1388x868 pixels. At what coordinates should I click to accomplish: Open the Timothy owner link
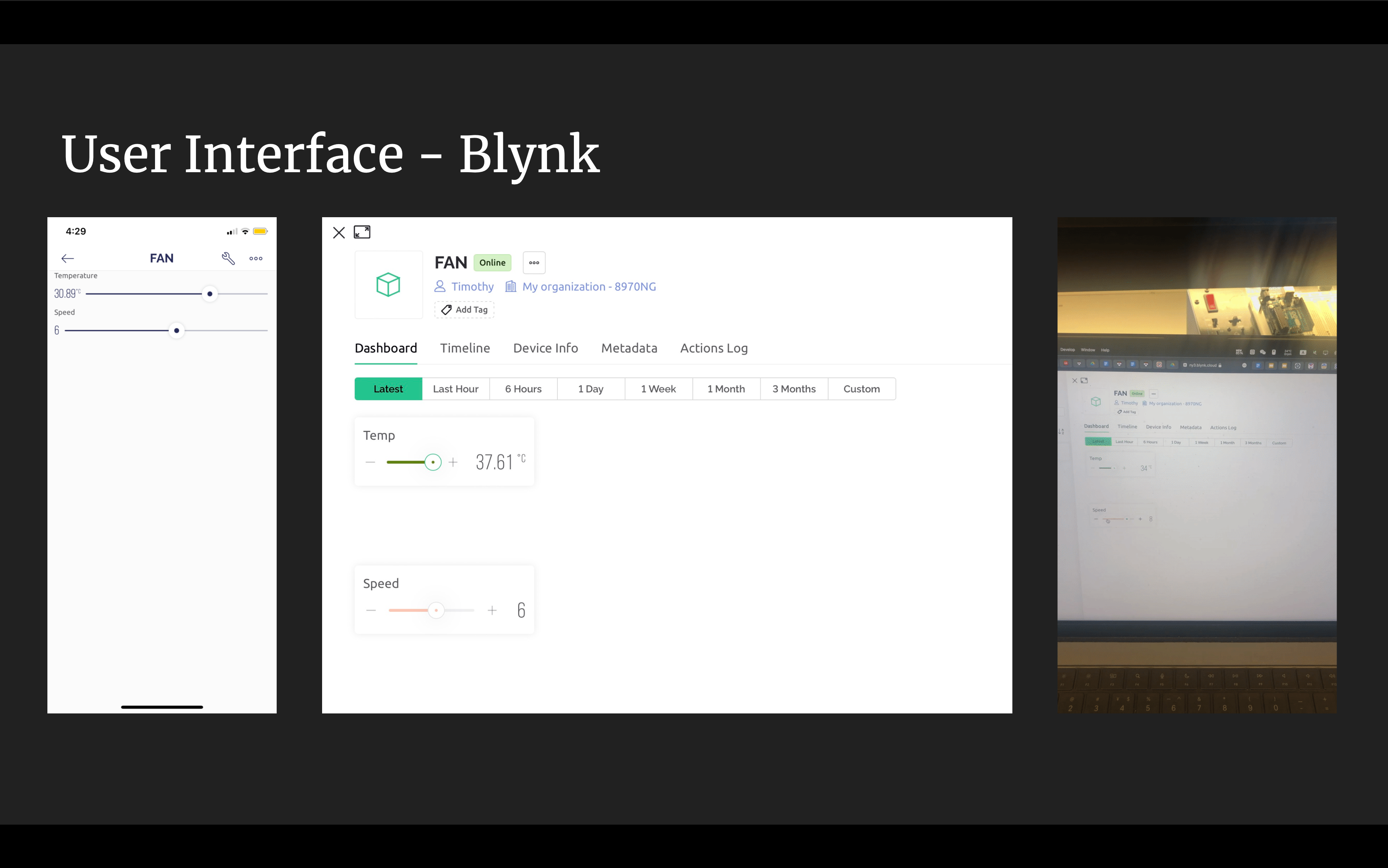click(472, 287)
